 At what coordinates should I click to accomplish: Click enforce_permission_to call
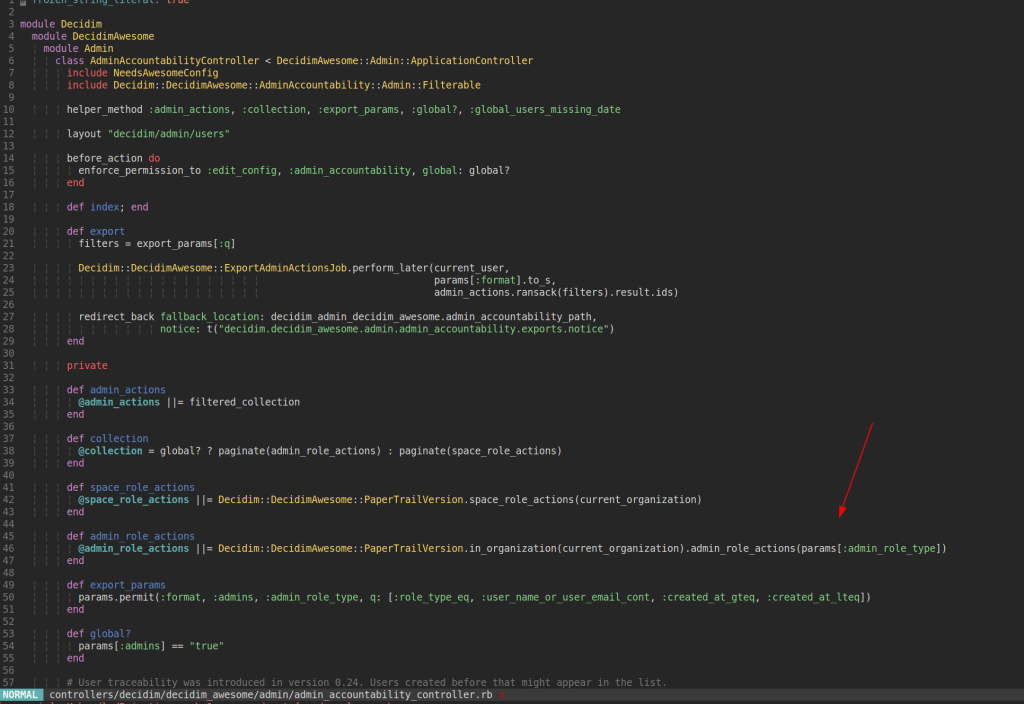[140, 170]
